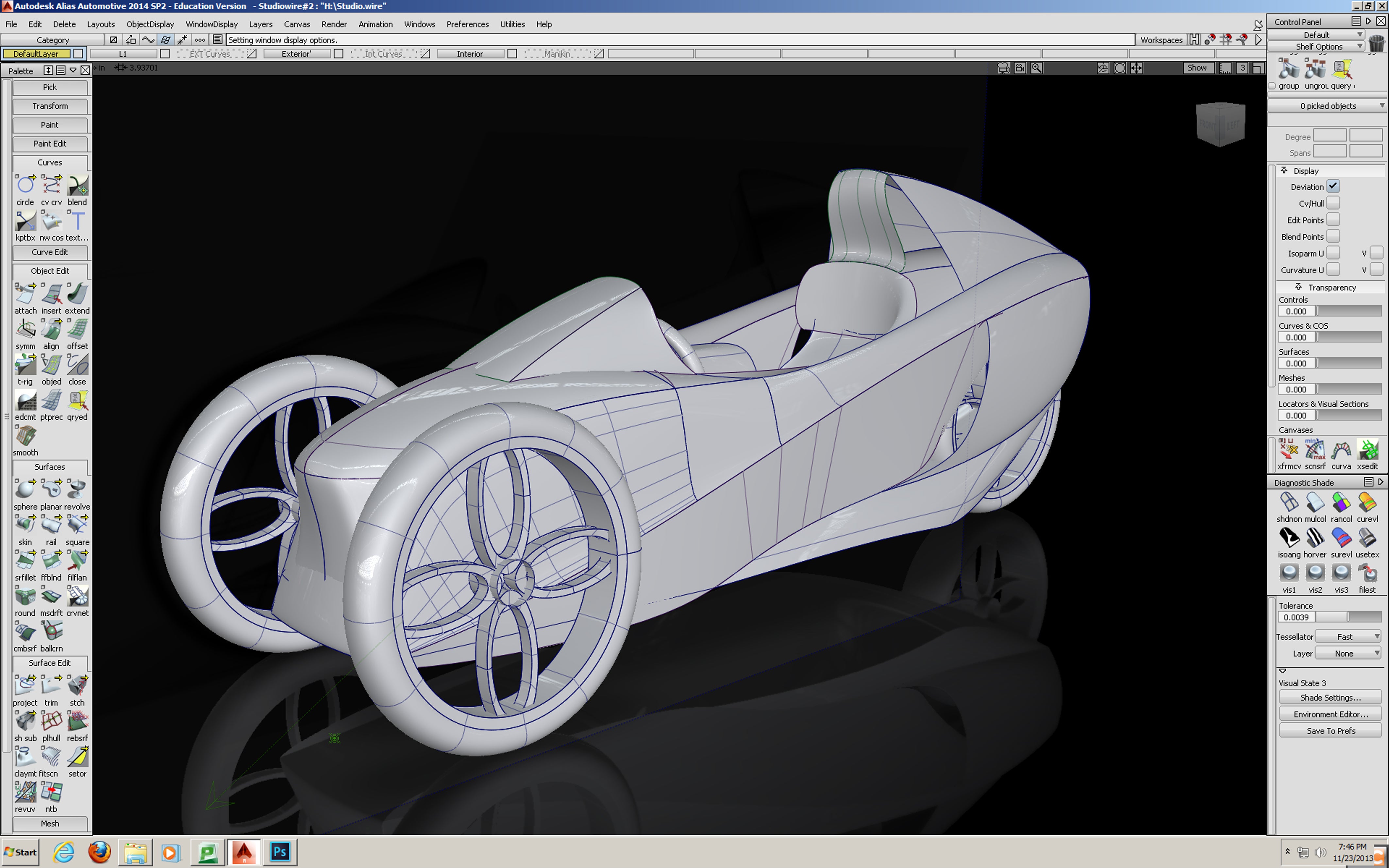This screenshot has width=1389, height=868.
Task: Choose the skin surface tool
Action: [x=25, y=525]
